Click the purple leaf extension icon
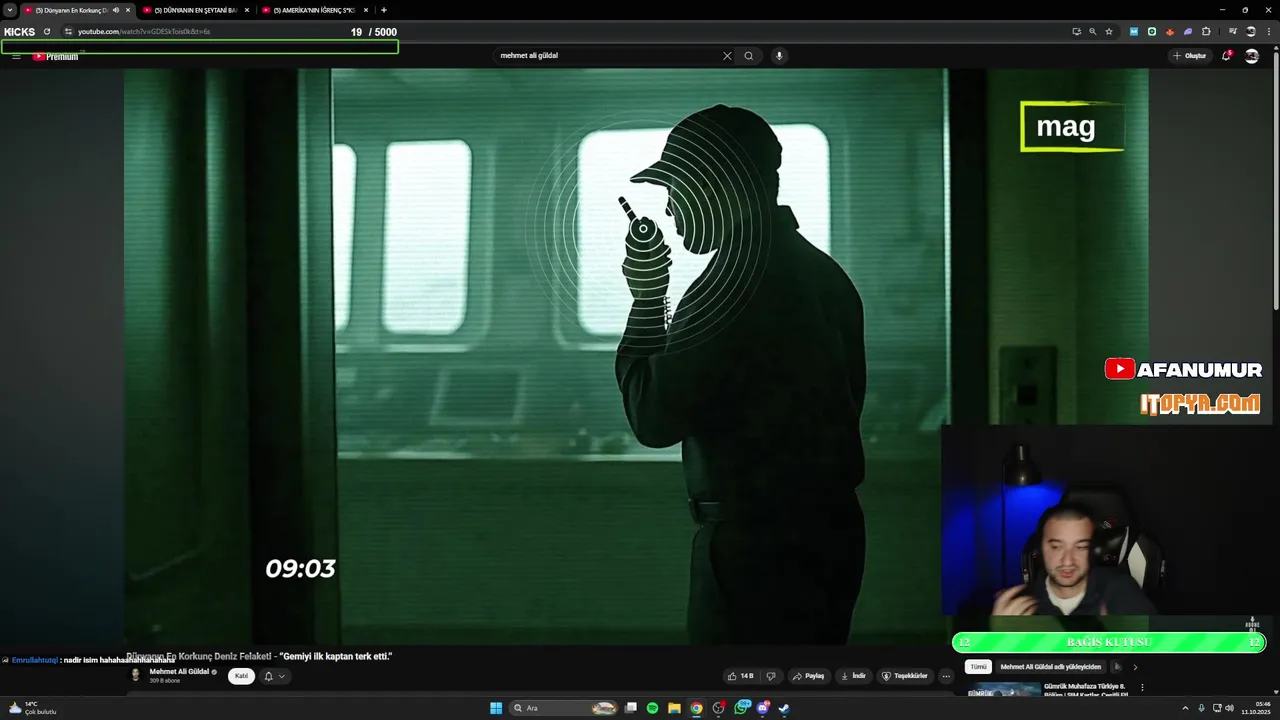This screenshot has height=720, width=1280. (1188, 32)
